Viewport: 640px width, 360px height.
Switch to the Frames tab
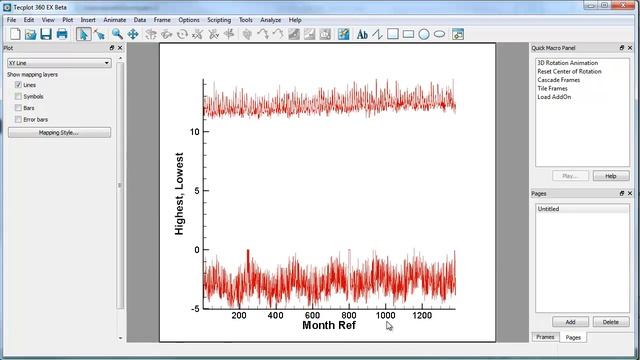pyautogui.click(x=545, y=337)
